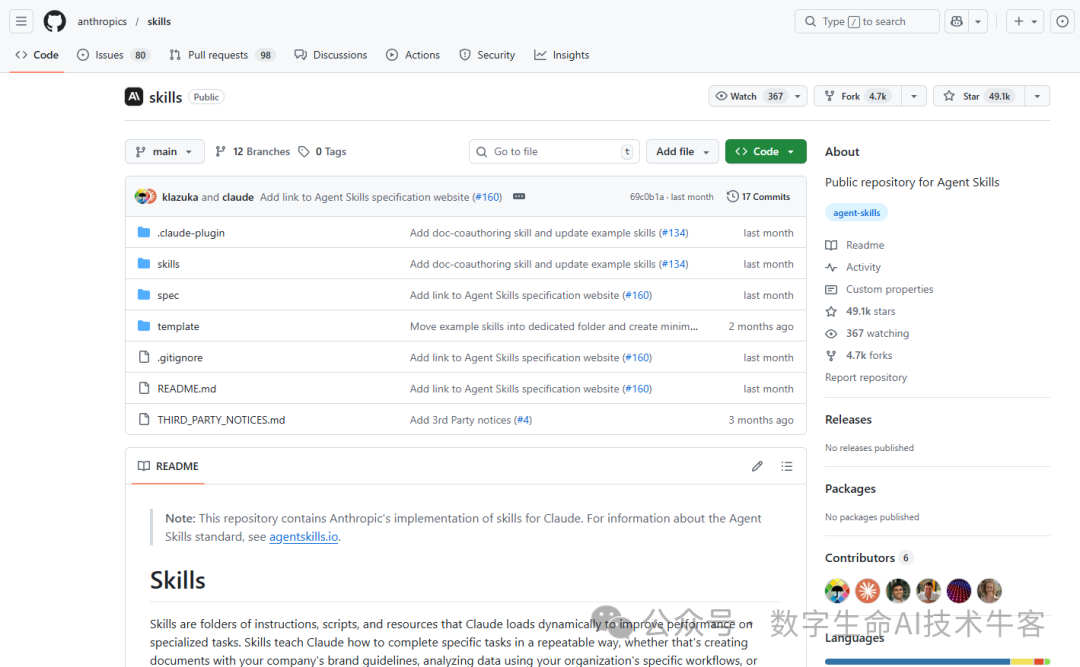This screenshot has width=1080, height=667.
Task: Open the README outline list icon
Action: coord(787,466)
